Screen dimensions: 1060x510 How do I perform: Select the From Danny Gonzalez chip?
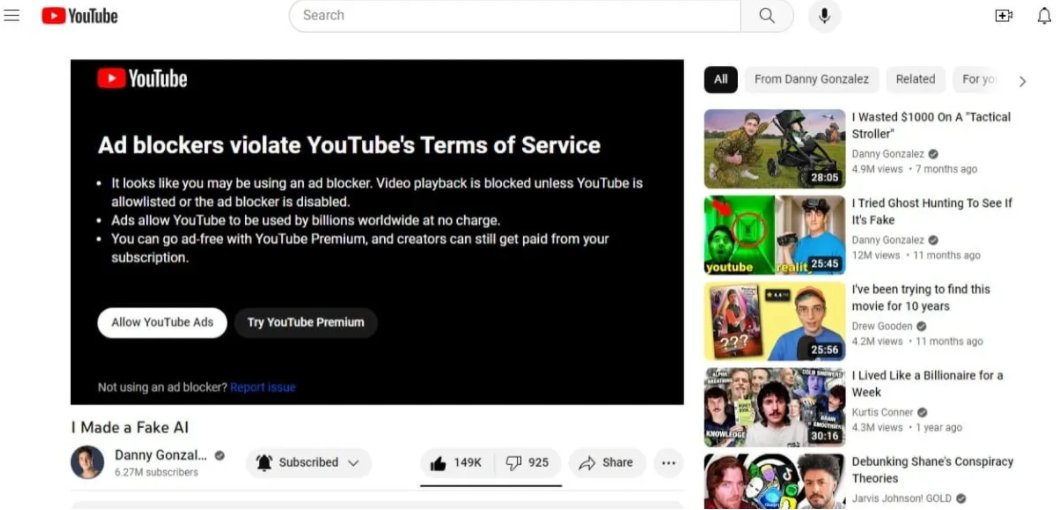click(x=811, y=79)
